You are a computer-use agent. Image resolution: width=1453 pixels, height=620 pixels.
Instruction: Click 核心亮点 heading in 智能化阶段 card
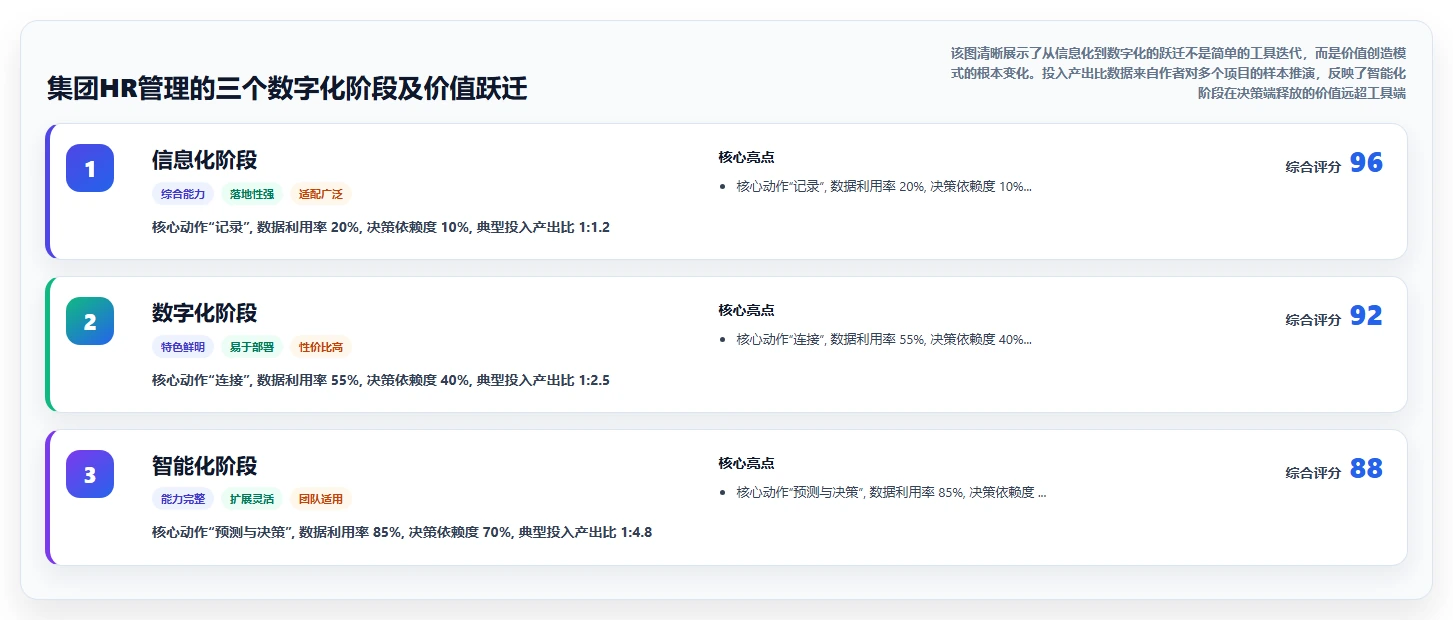pyautogui.click(x=746, y=463)
